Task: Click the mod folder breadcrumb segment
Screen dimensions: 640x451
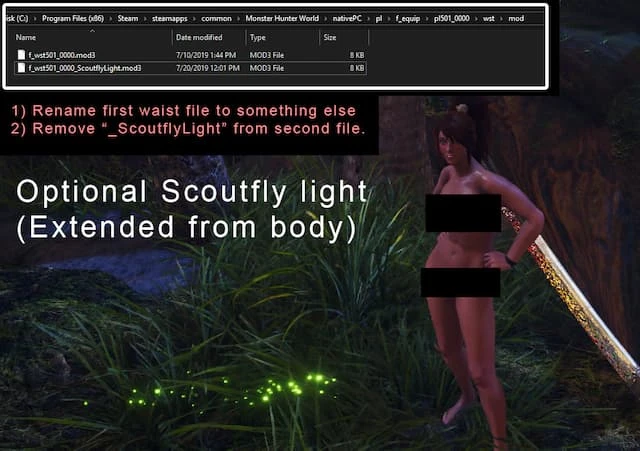Action: coord(516,19)
